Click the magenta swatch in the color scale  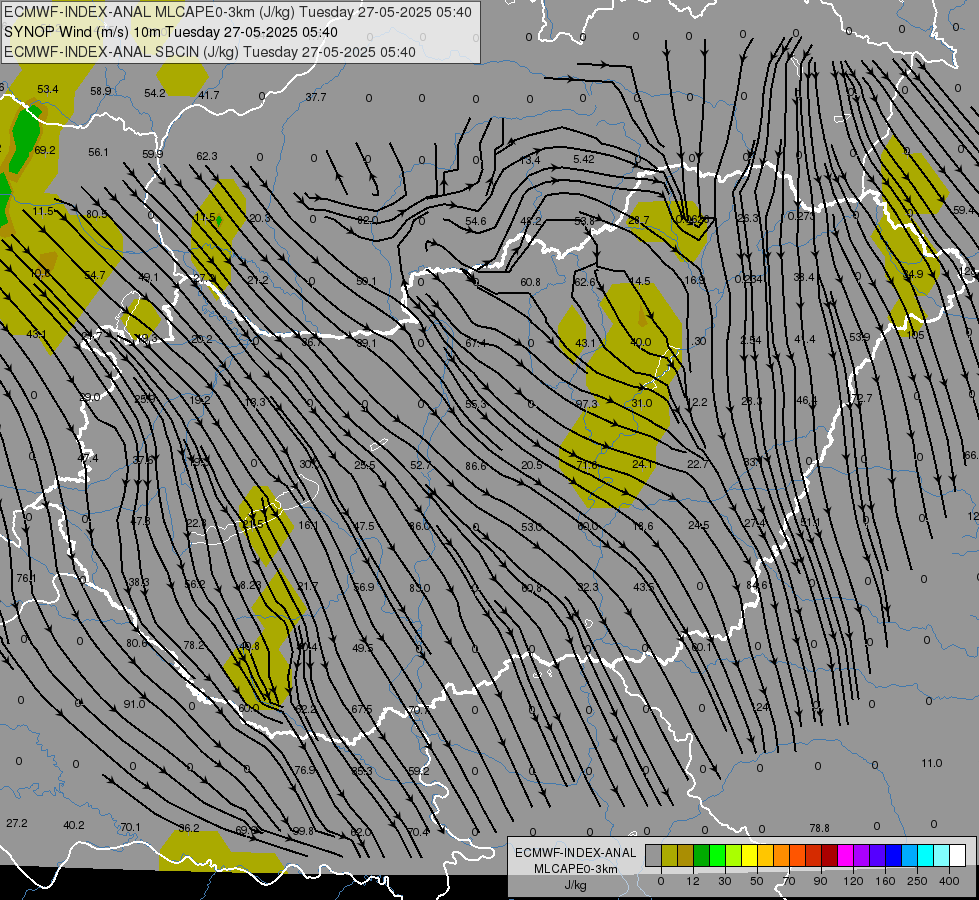pos(845,856)
